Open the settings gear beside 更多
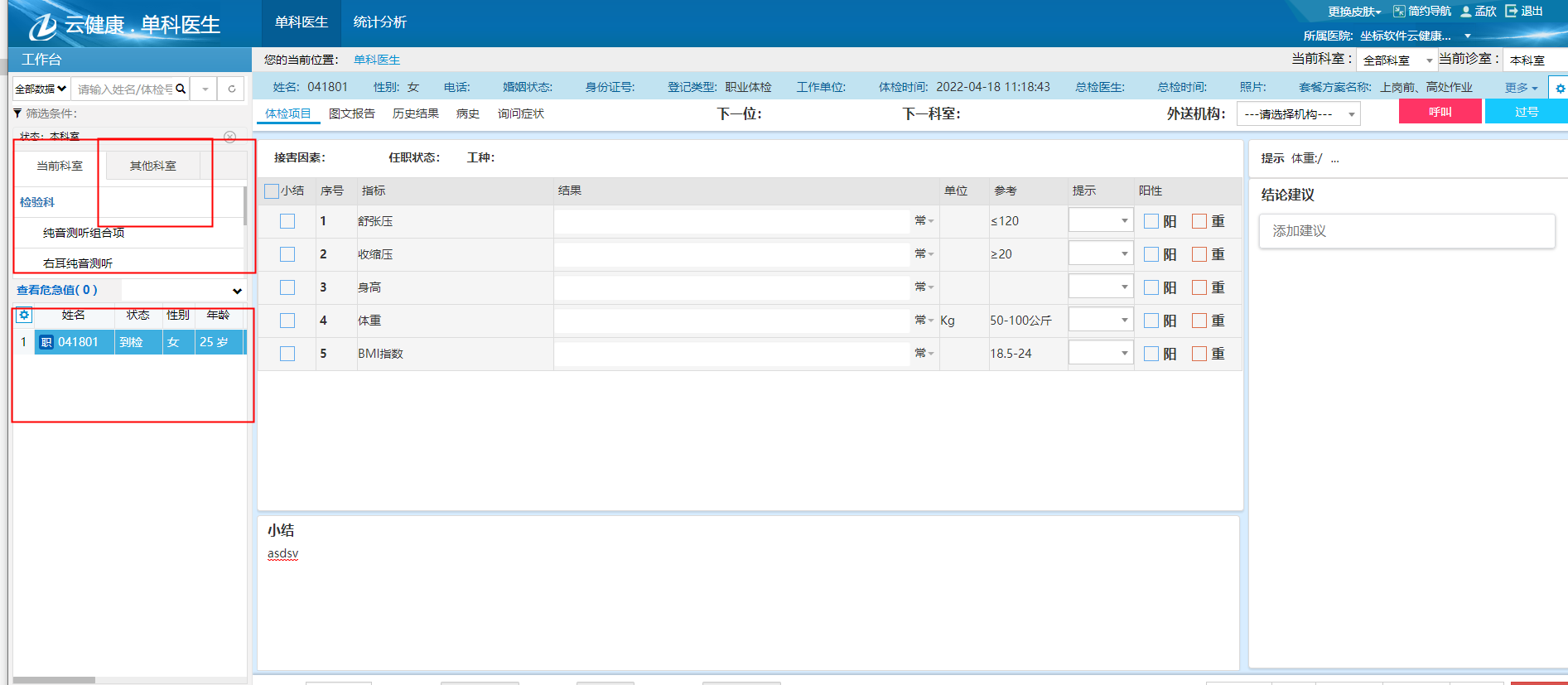1568x685 pixels. tap(1560, 88)
